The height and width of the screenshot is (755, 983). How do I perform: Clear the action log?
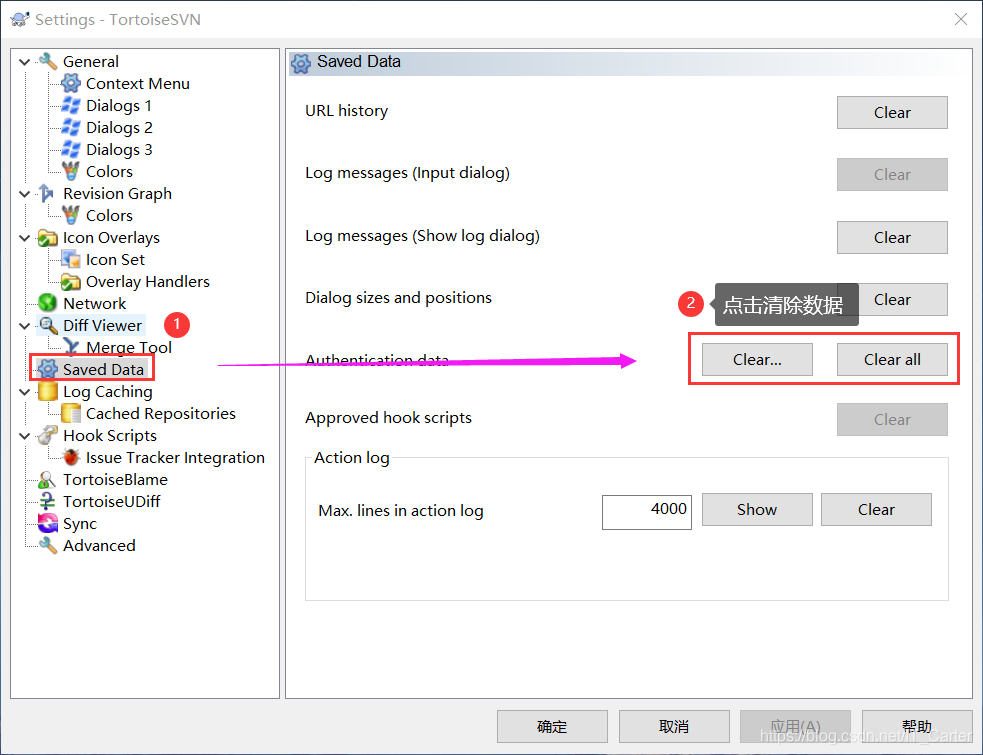[876, 509]
